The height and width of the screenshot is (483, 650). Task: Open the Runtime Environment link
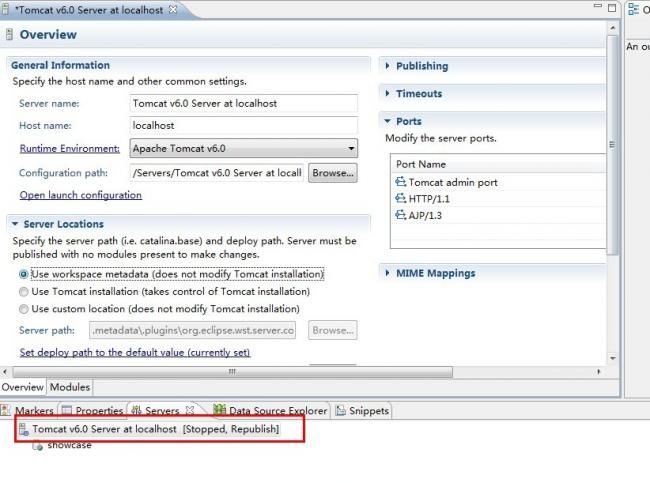[70, 148]
